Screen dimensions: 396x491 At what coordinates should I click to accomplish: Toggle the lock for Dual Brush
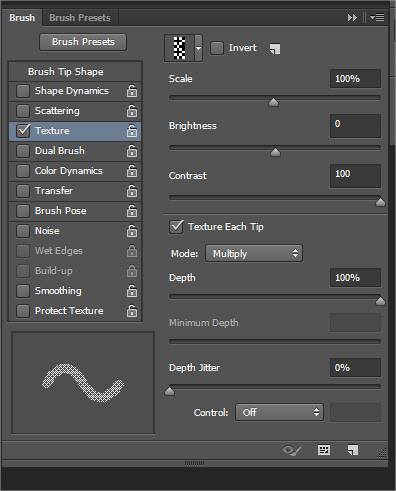point(132,151)
